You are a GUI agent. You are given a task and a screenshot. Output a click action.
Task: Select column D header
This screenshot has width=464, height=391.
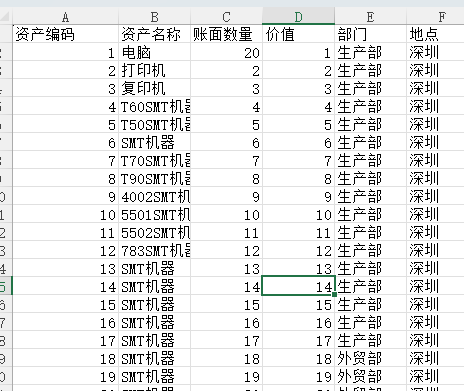coord(298,16)
